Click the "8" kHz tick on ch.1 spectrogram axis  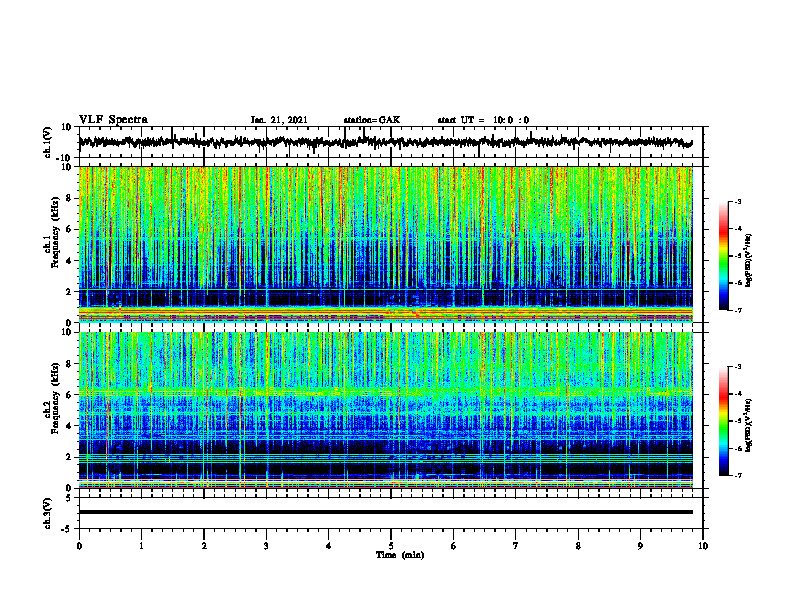point(70,198)
